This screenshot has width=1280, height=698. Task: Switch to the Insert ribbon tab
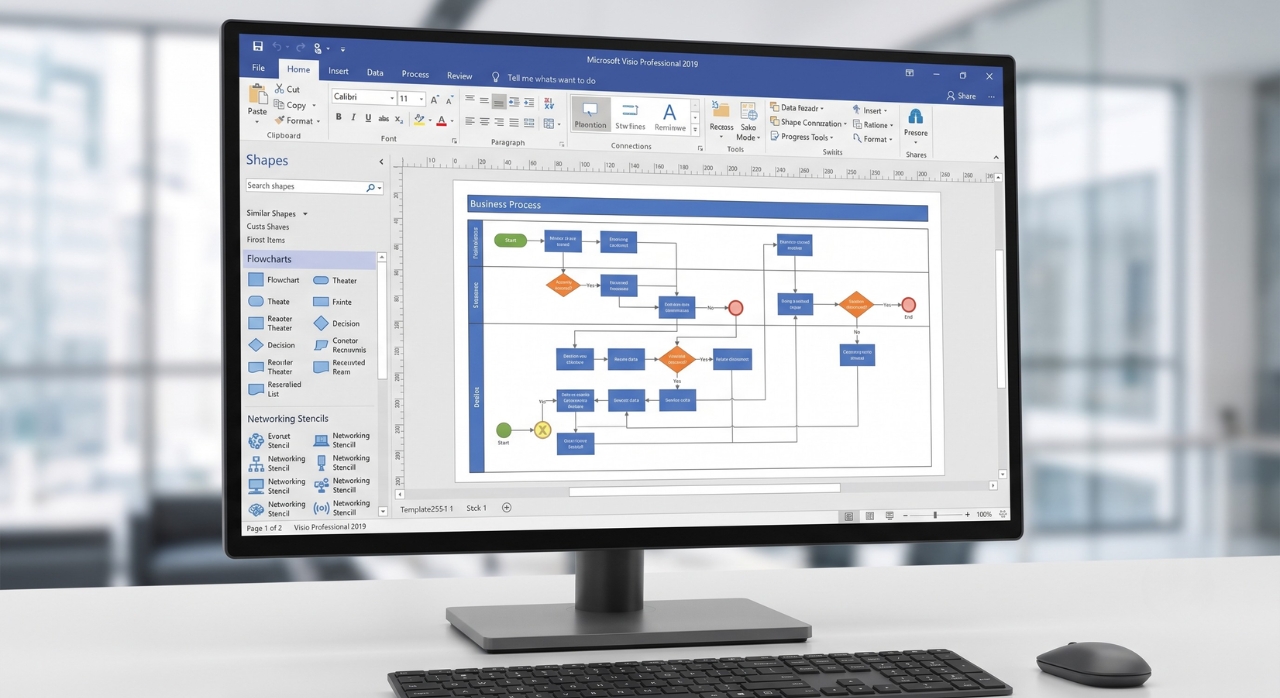[338, 71]
